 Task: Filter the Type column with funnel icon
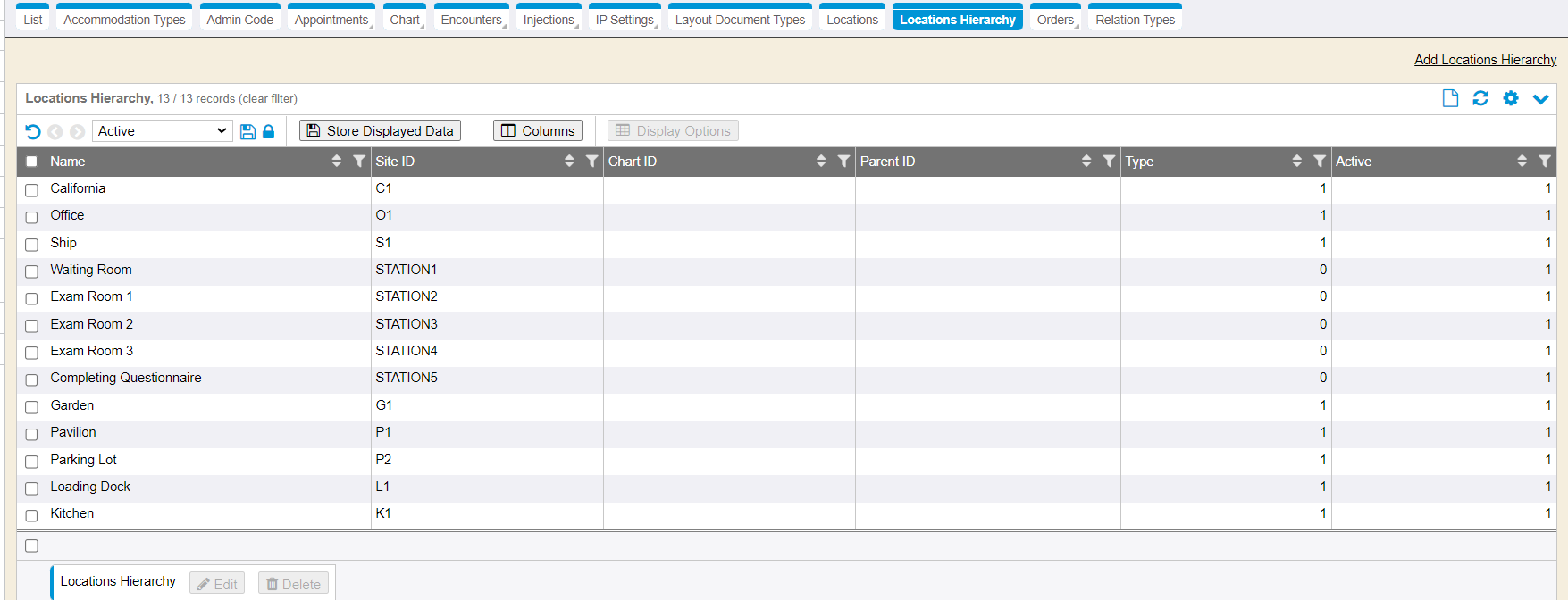coord(1320,161)
